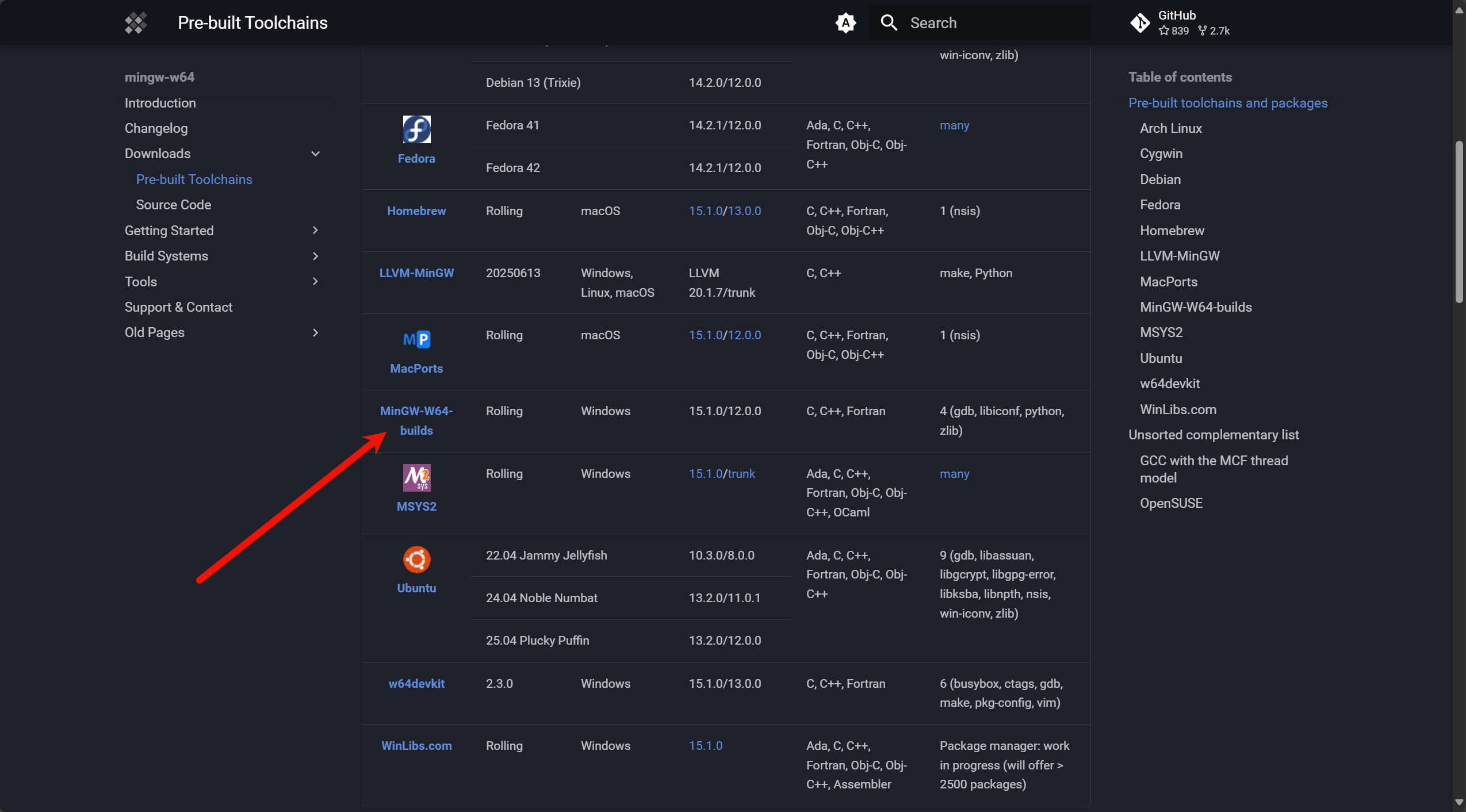Open the Changelog page in sidebar
1466x812 pixels.
point(156,128)
